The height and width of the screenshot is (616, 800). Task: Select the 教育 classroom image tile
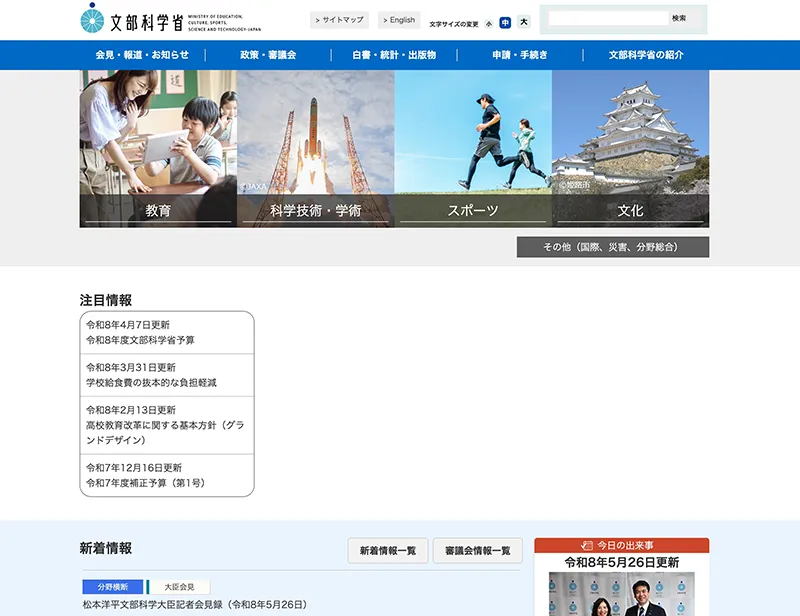158,149
